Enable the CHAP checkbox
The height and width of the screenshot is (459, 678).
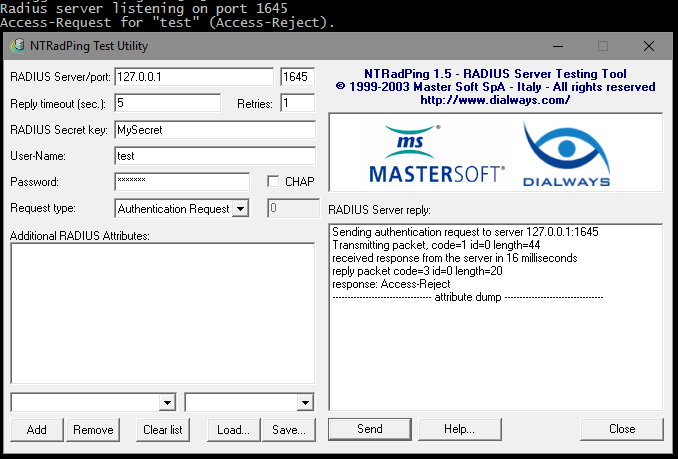pyautogui.click(x=273, y=182)
